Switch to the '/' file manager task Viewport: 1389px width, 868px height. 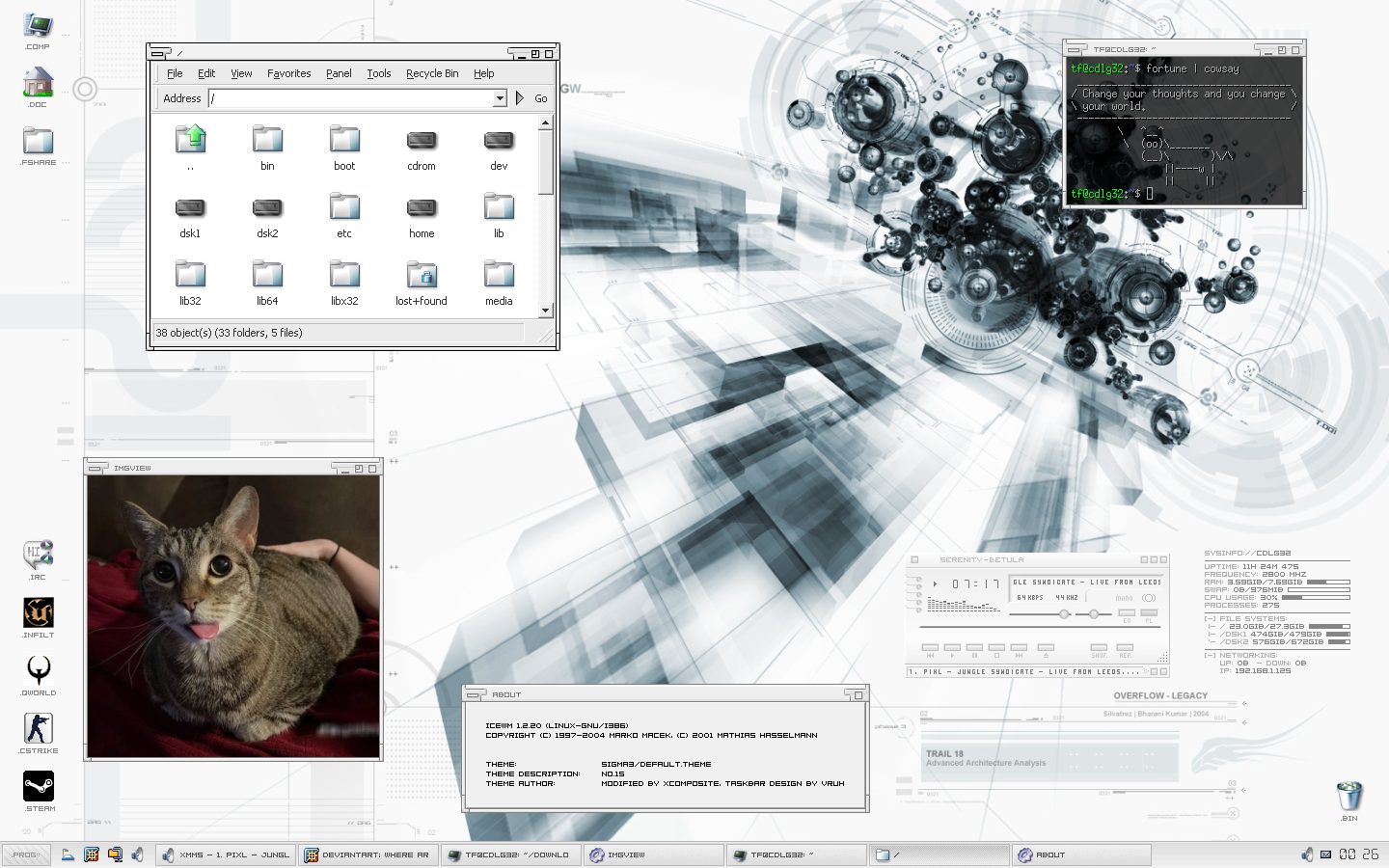pos(940,854)
